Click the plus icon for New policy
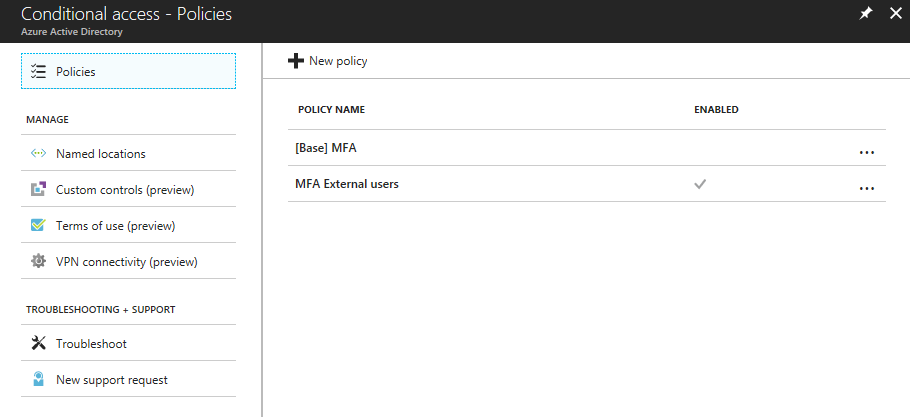Image resolution: width=910 pixels, height=417 pixels. pyautogui.click(x=296, y=60)
